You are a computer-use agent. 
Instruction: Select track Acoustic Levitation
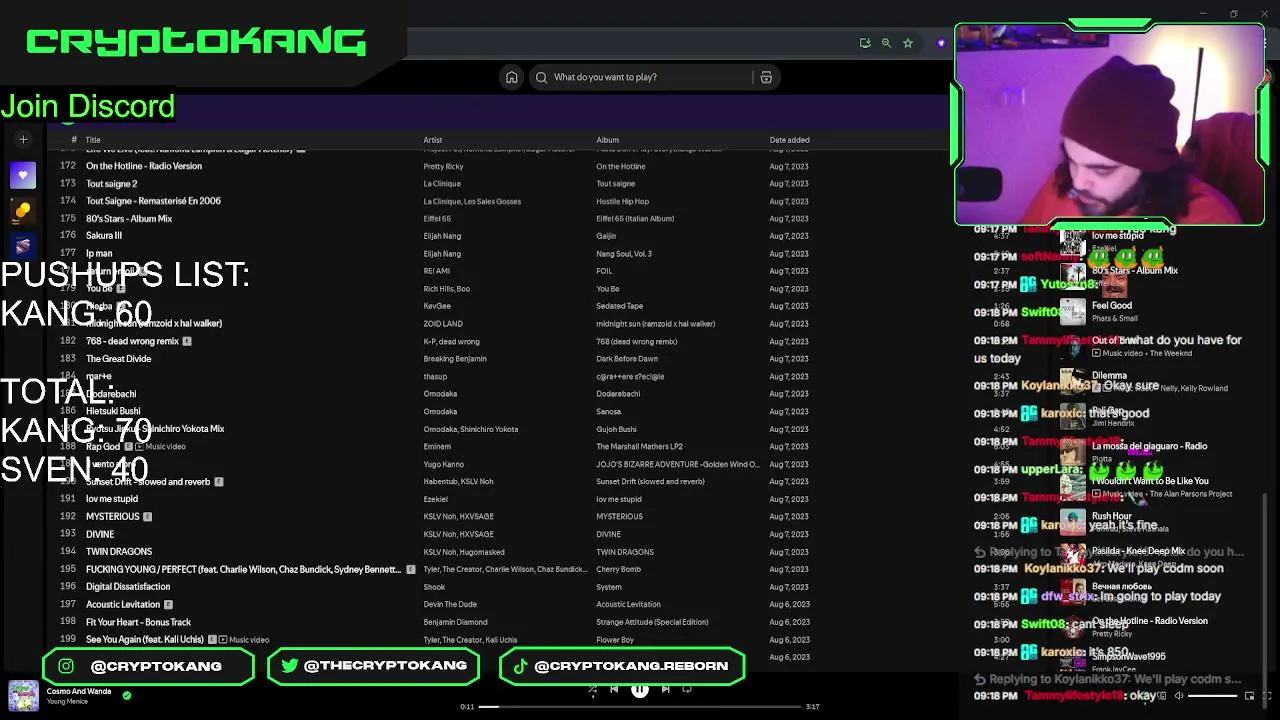pyautogui.click(x=123, y=605)
